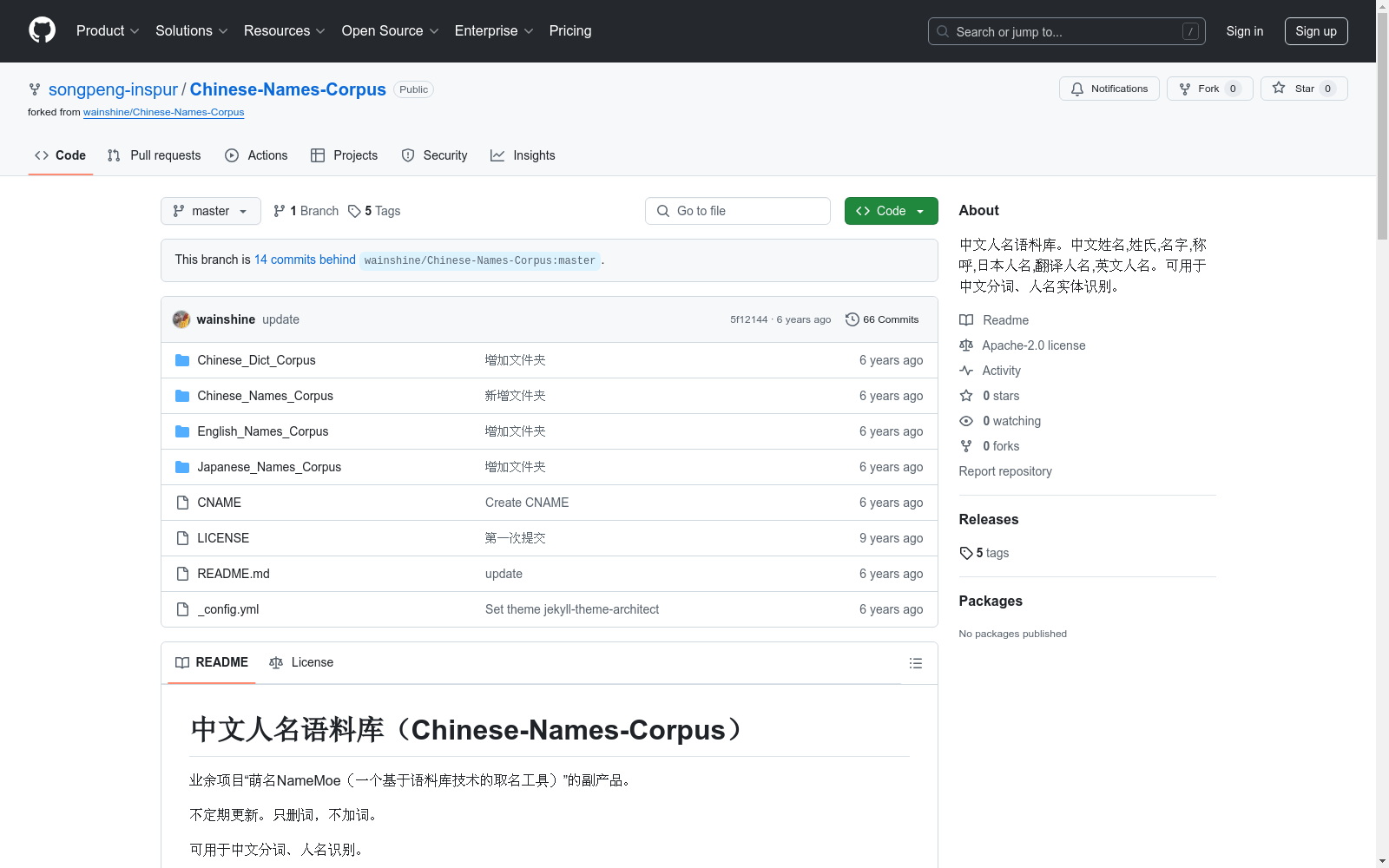This screenshot has height=868, width=1389.
Task: Open commit message 'Set theme jekyll-theme-architect'
Action: click(x=572, y=609)
